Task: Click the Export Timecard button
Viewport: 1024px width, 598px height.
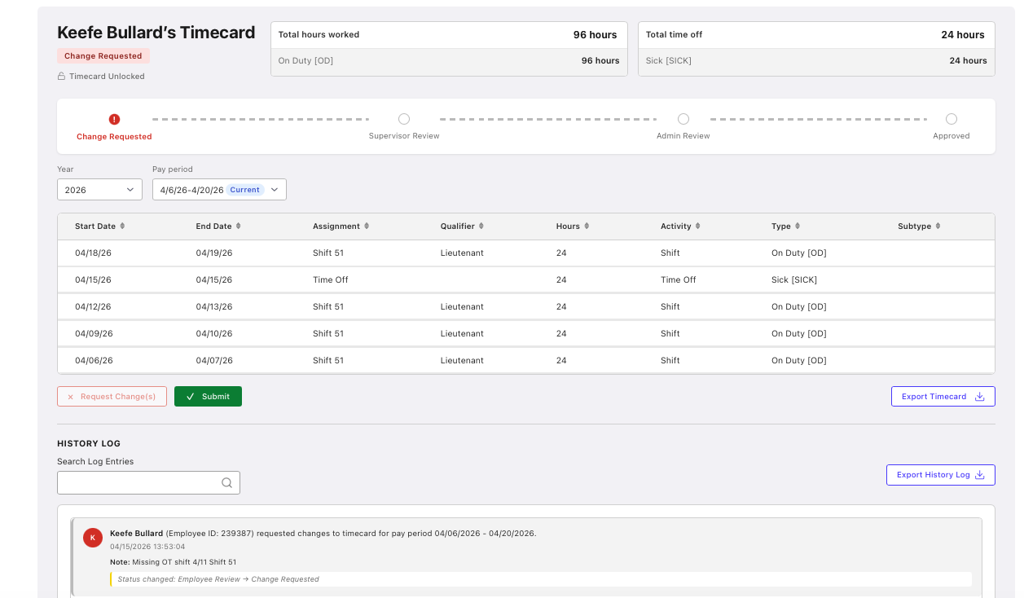Action: tap(943, 396)
